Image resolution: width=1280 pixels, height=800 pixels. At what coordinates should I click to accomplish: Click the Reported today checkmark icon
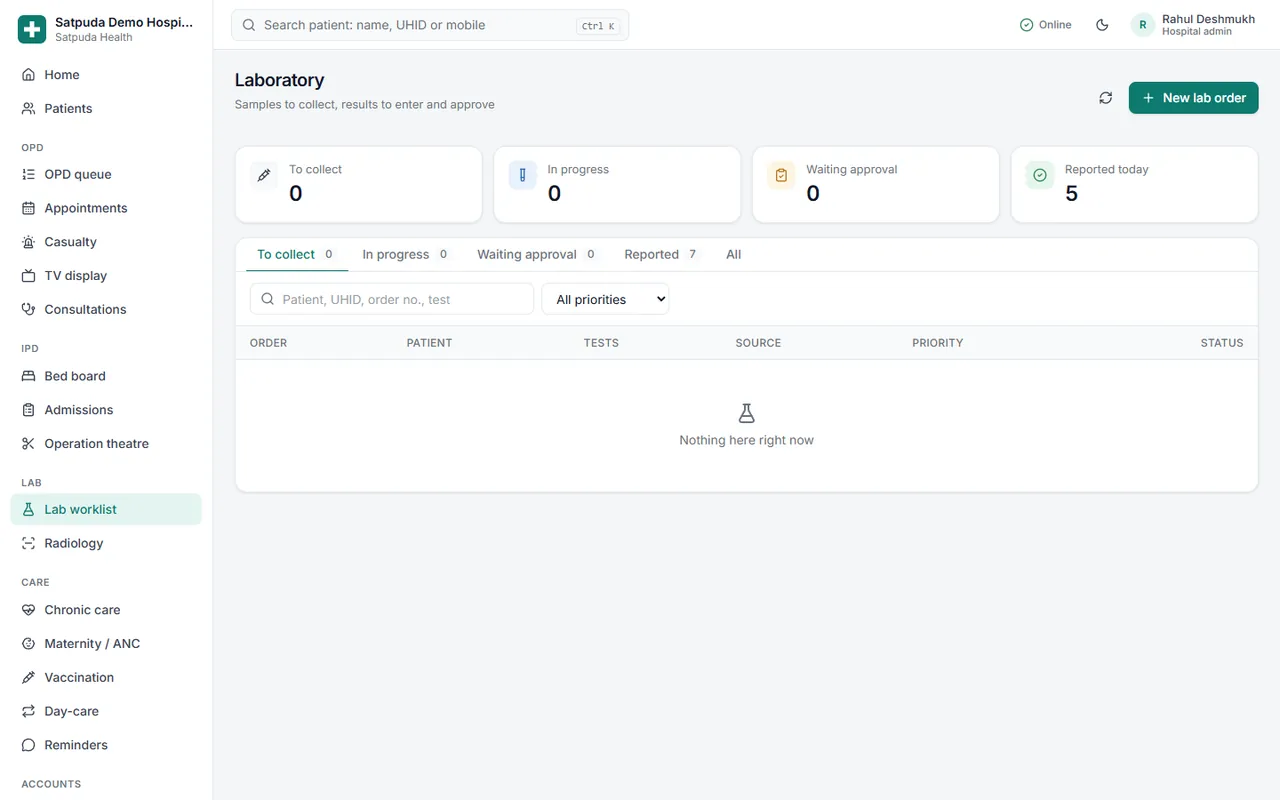pyautogui.click(x=1040, y=175)
